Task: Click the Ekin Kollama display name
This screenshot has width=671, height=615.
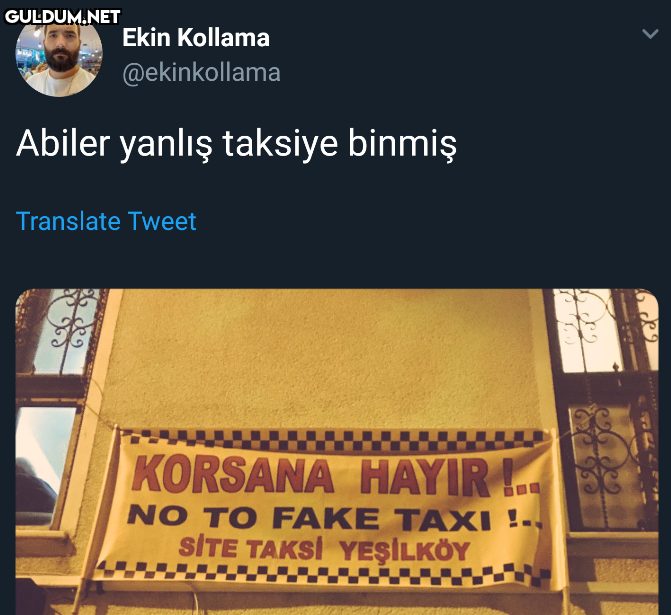Action: [196, 38]
